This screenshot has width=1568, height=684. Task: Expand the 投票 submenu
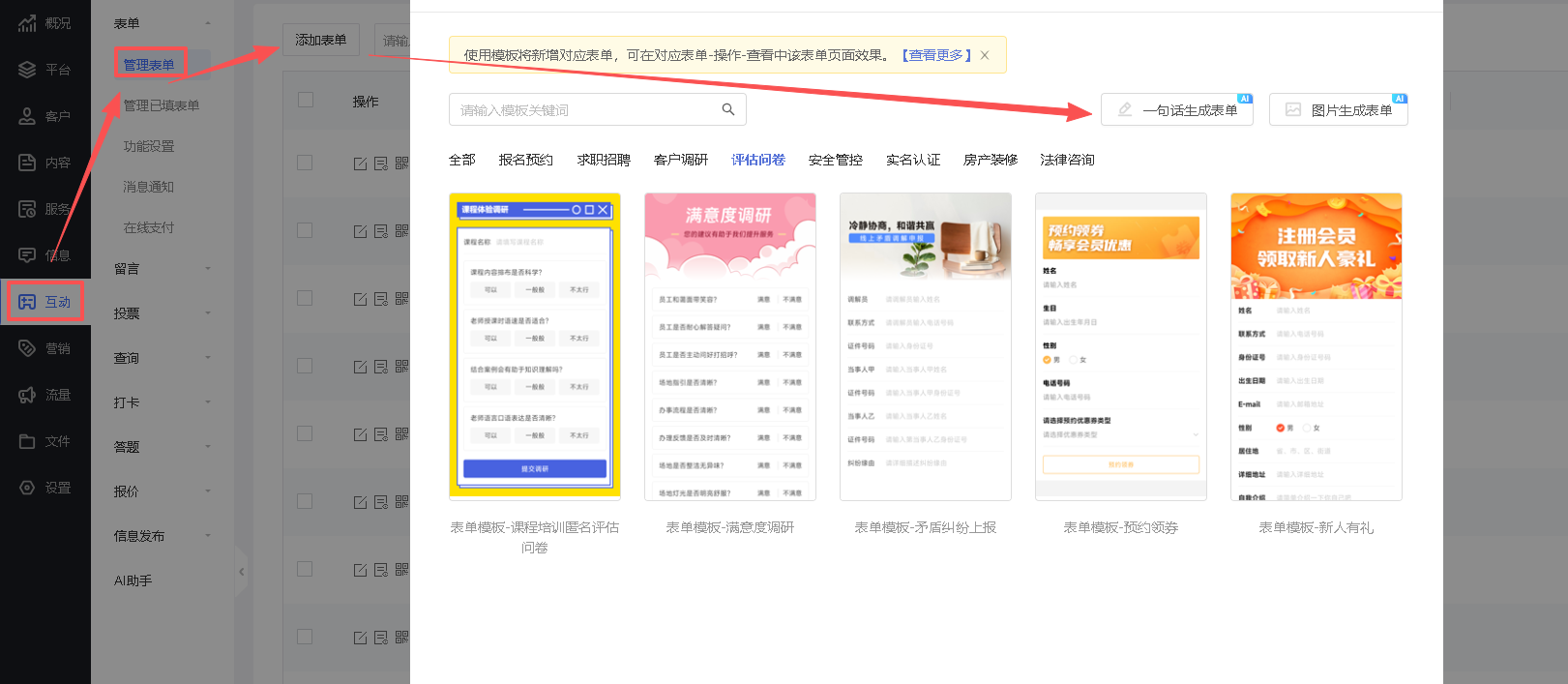tap(207, 313)
